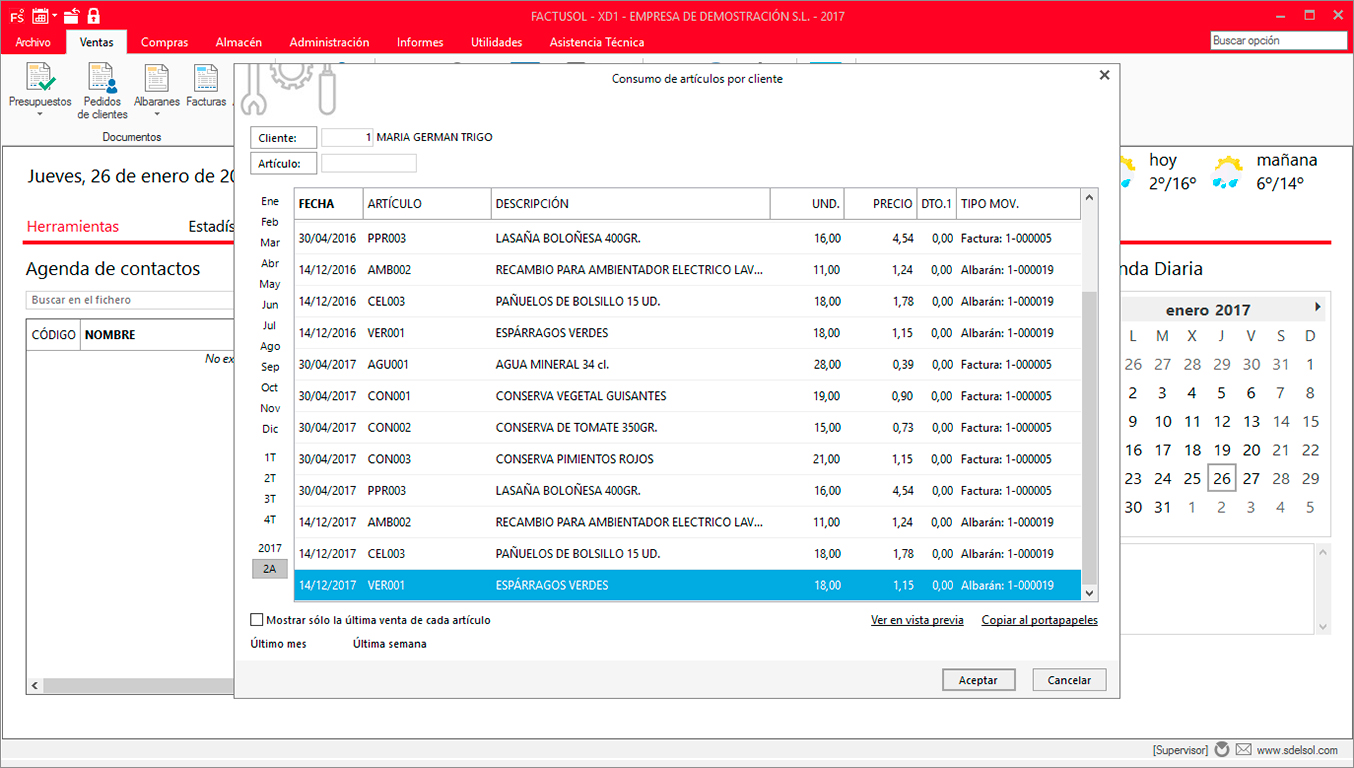Click the notes panel scrollbar down arrow
The width and height of the screenshot is (1354, 768).
(1324, 627)
